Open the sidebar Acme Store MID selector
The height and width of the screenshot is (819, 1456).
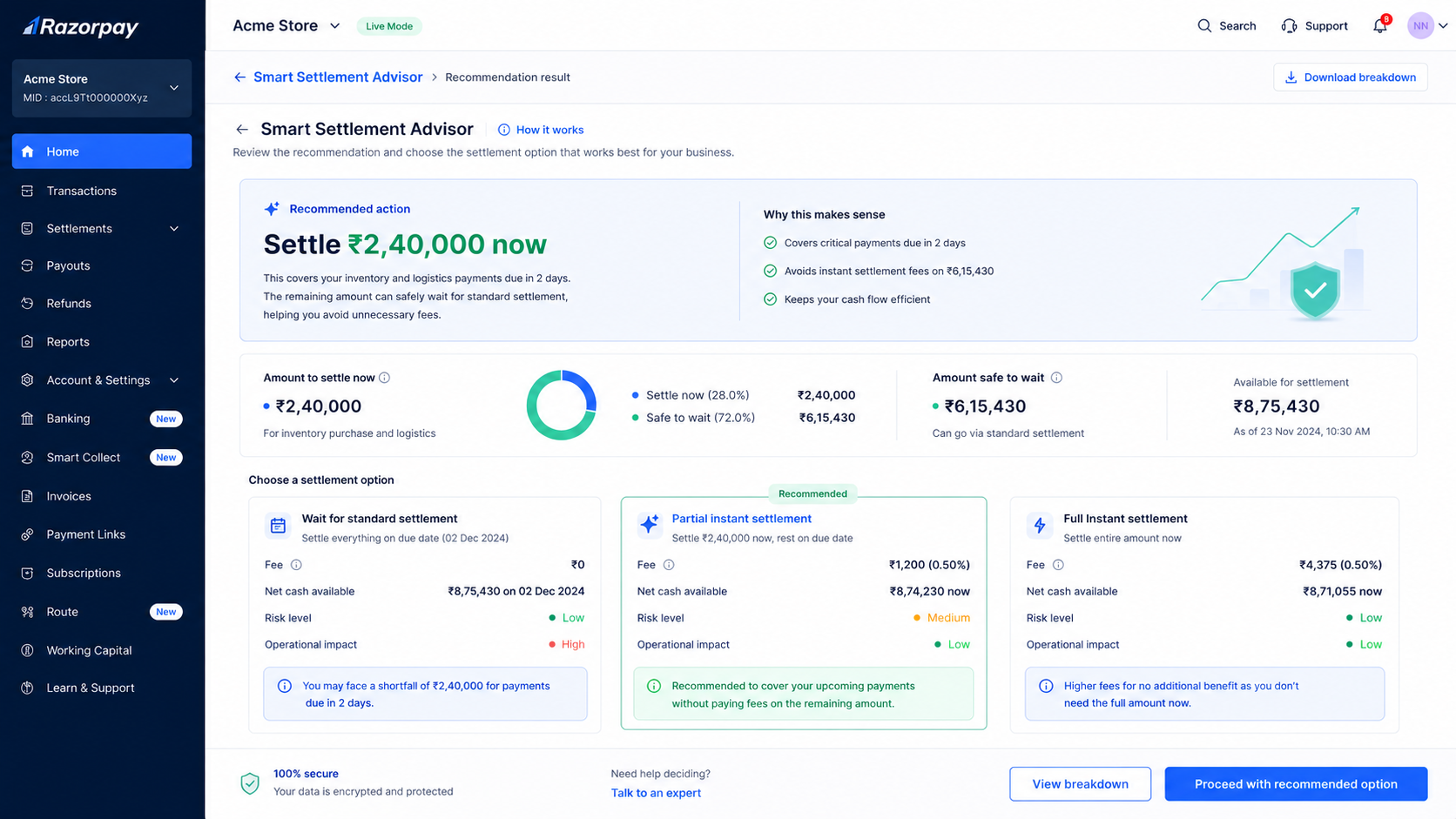(x=102, y=88)
